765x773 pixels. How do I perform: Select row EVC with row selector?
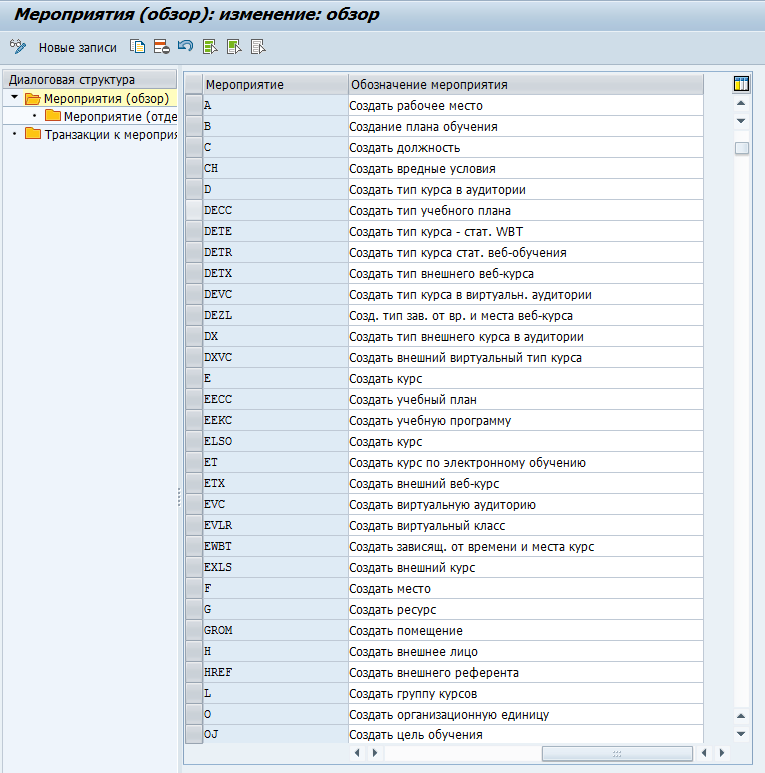[194, 504]
